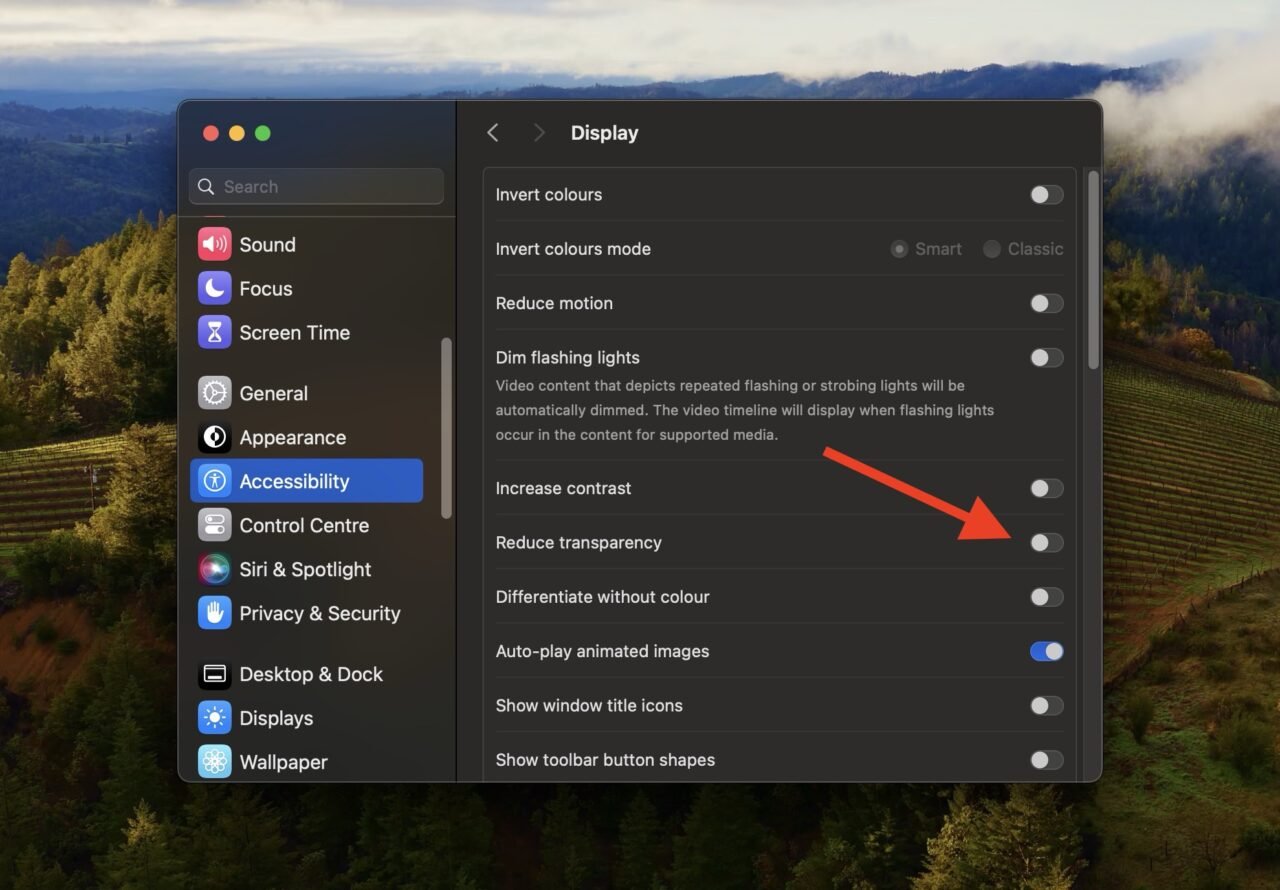
Task: Click the Auto-play animated images label
Action: [603, 651]
